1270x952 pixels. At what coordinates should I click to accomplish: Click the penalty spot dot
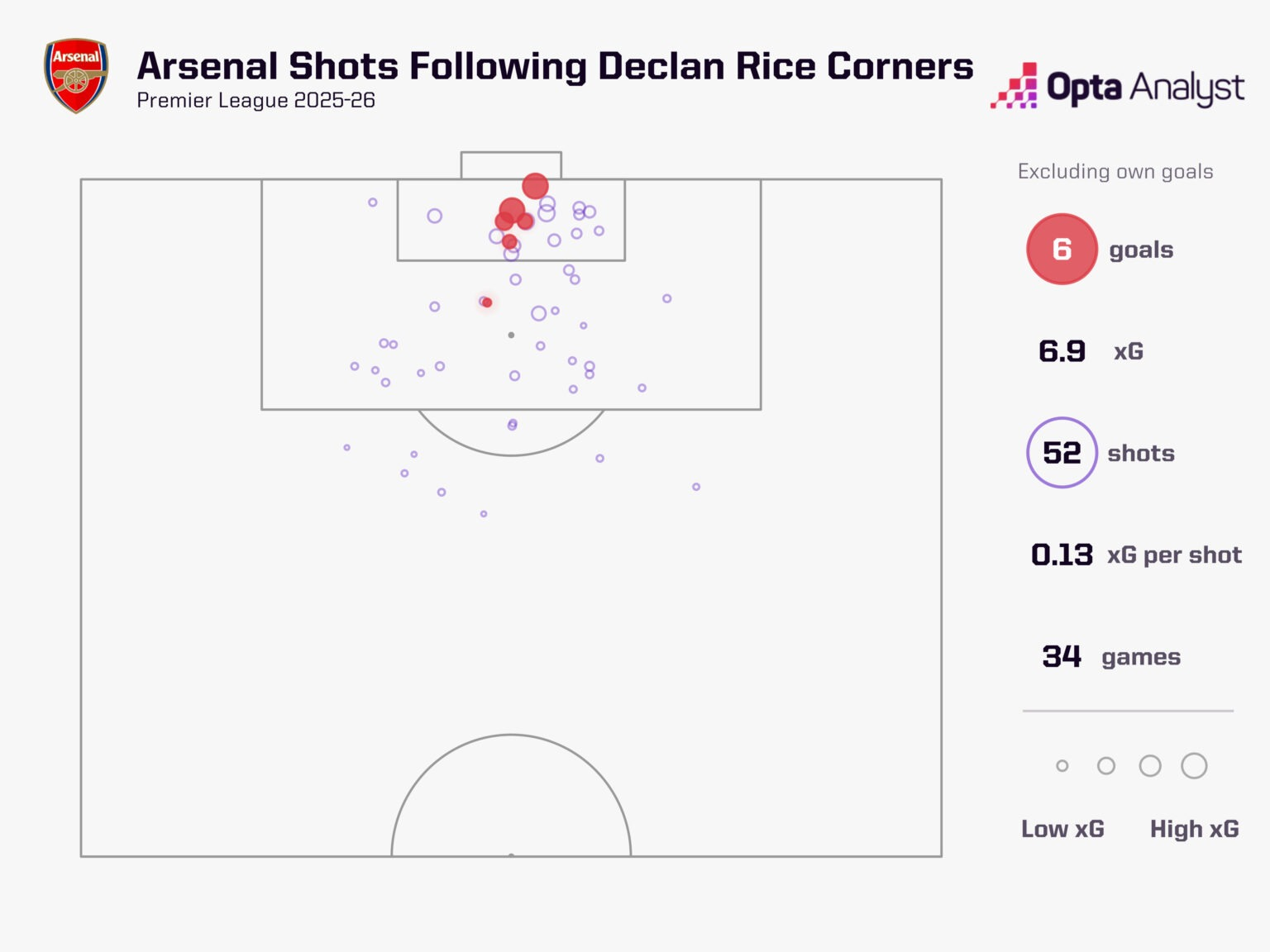(x=511, y=335)
